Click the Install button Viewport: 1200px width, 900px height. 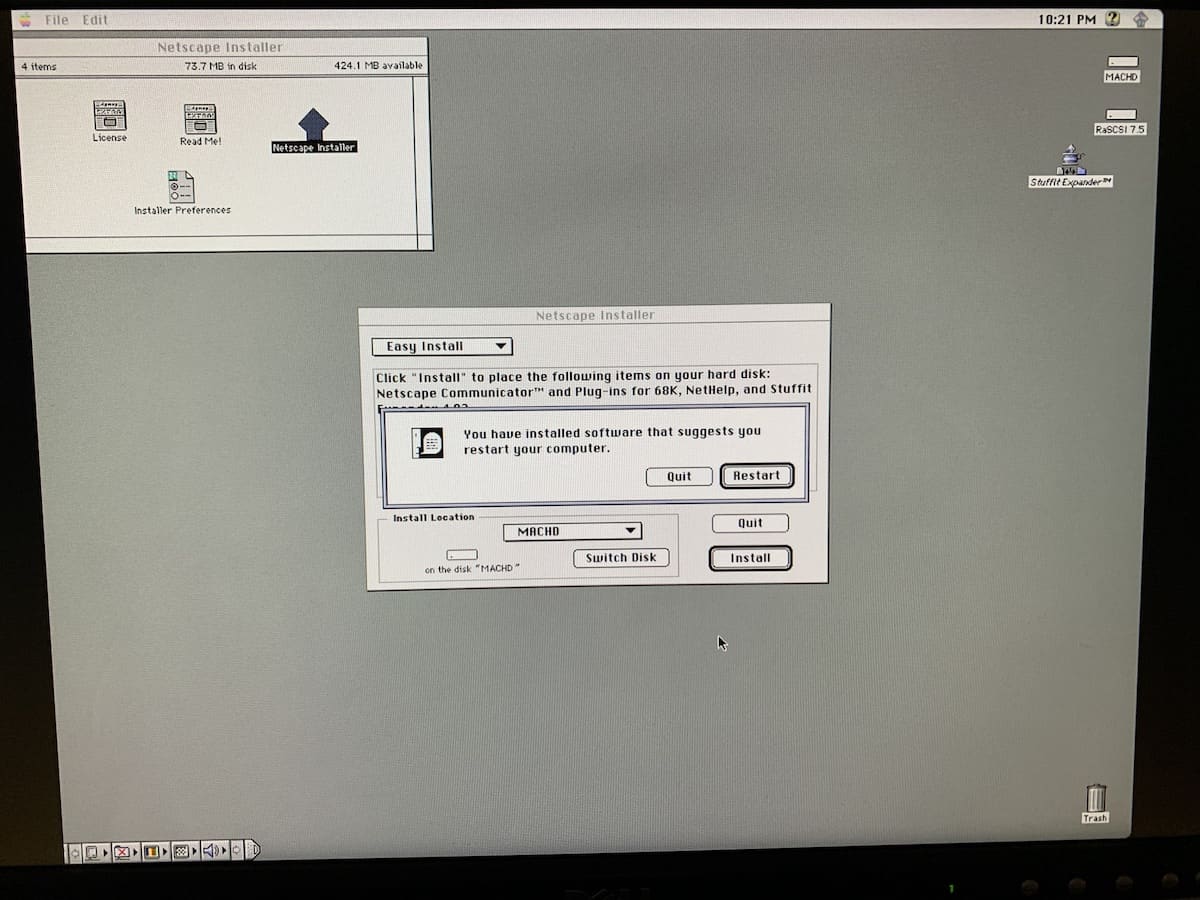(x=750, y=558)
